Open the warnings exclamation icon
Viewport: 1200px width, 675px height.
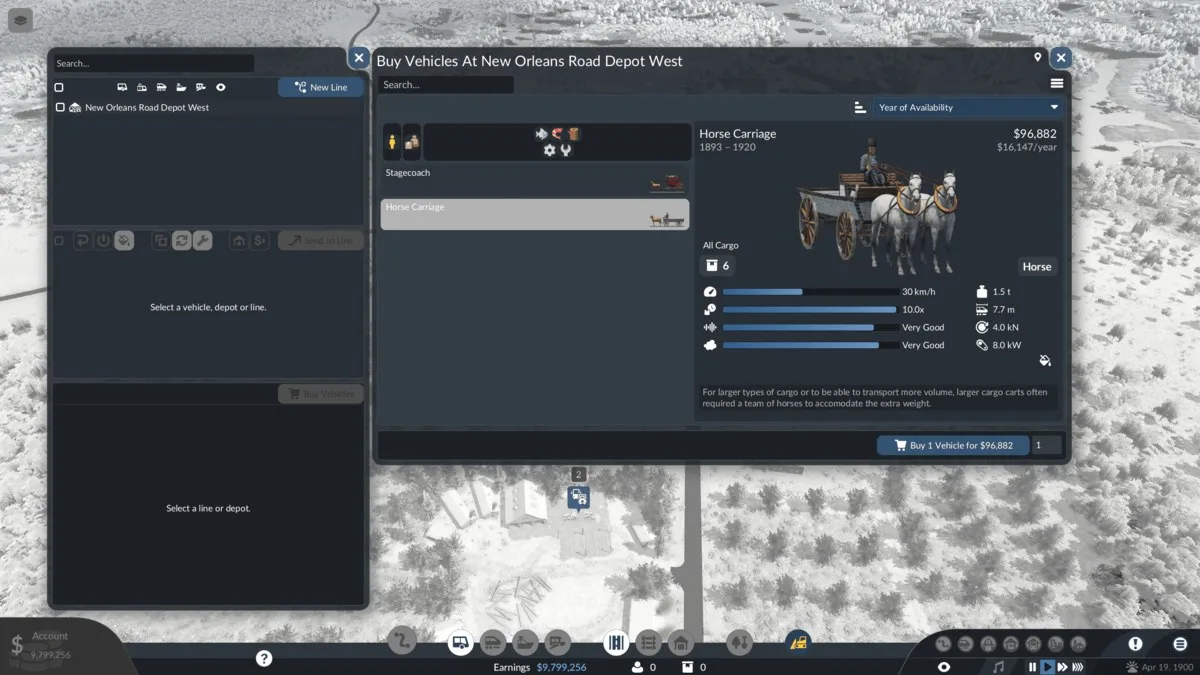pyautogui.click(x=1135, y=644)
